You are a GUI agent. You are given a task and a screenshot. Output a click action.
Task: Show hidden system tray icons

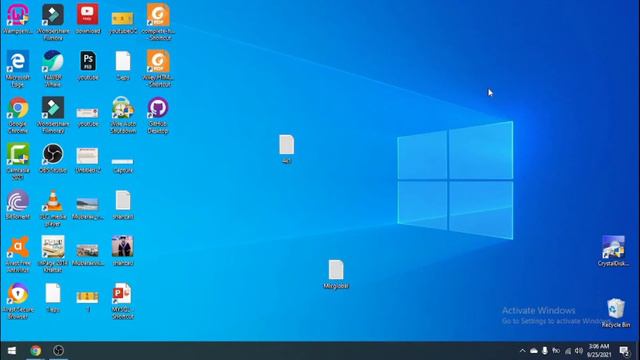click(x=522, y=351)
